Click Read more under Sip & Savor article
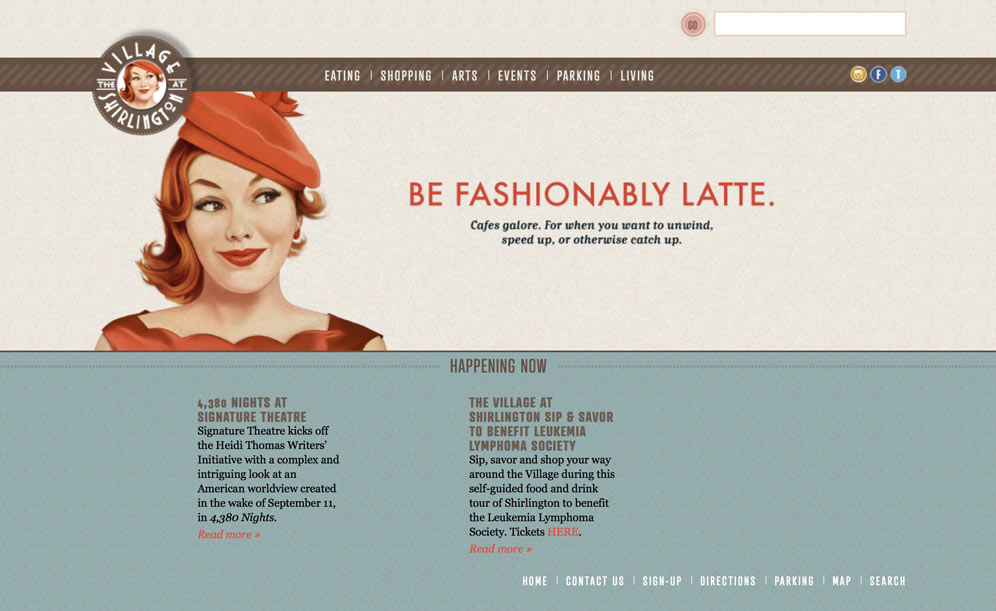The image size is (996, 611). click(501, 549)
